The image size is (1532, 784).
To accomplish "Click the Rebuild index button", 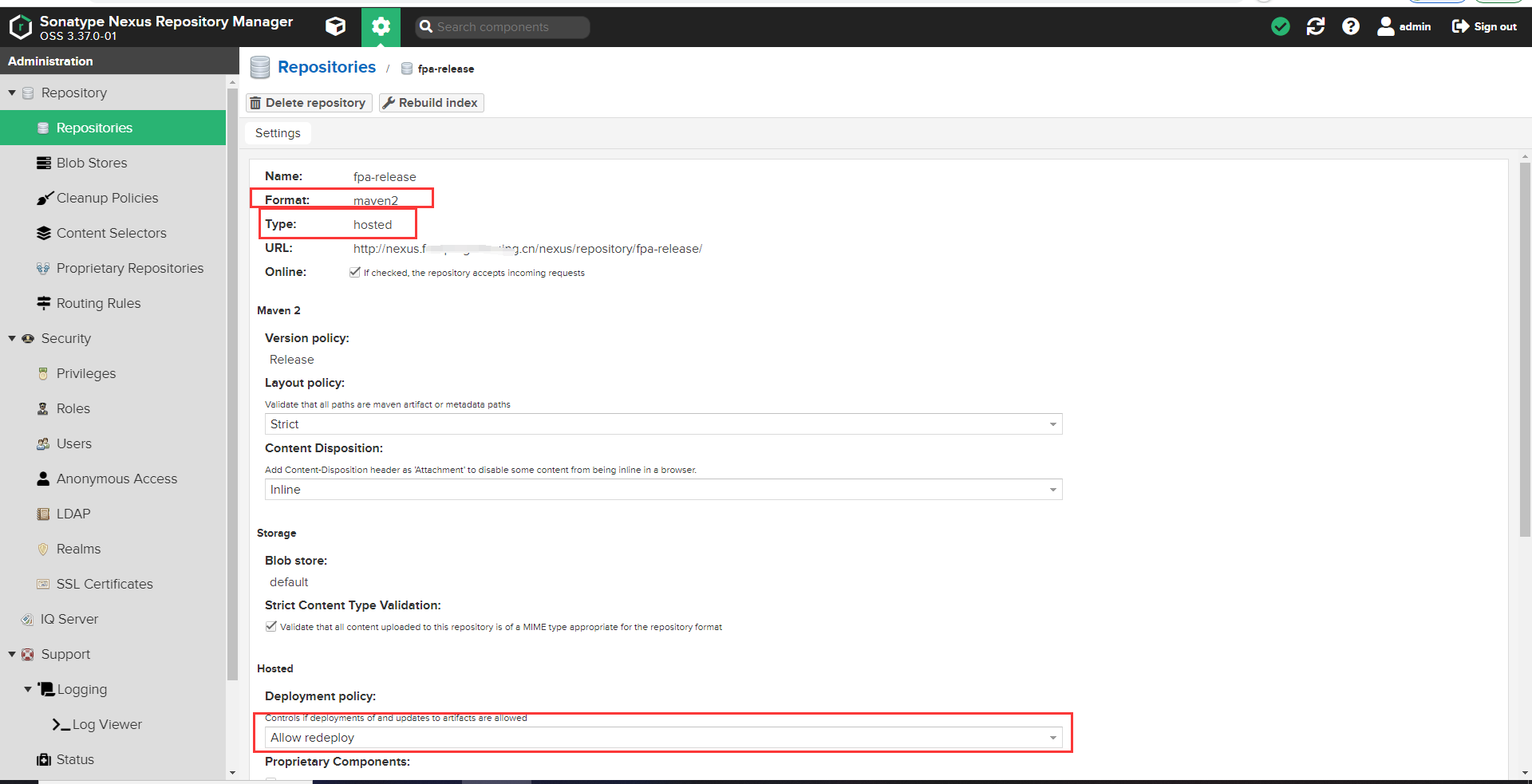I will pyautogui.click(x=432, y=103).
